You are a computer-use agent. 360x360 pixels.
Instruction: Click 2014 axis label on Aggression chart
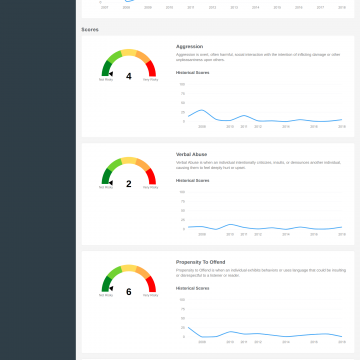pos(286,127)
